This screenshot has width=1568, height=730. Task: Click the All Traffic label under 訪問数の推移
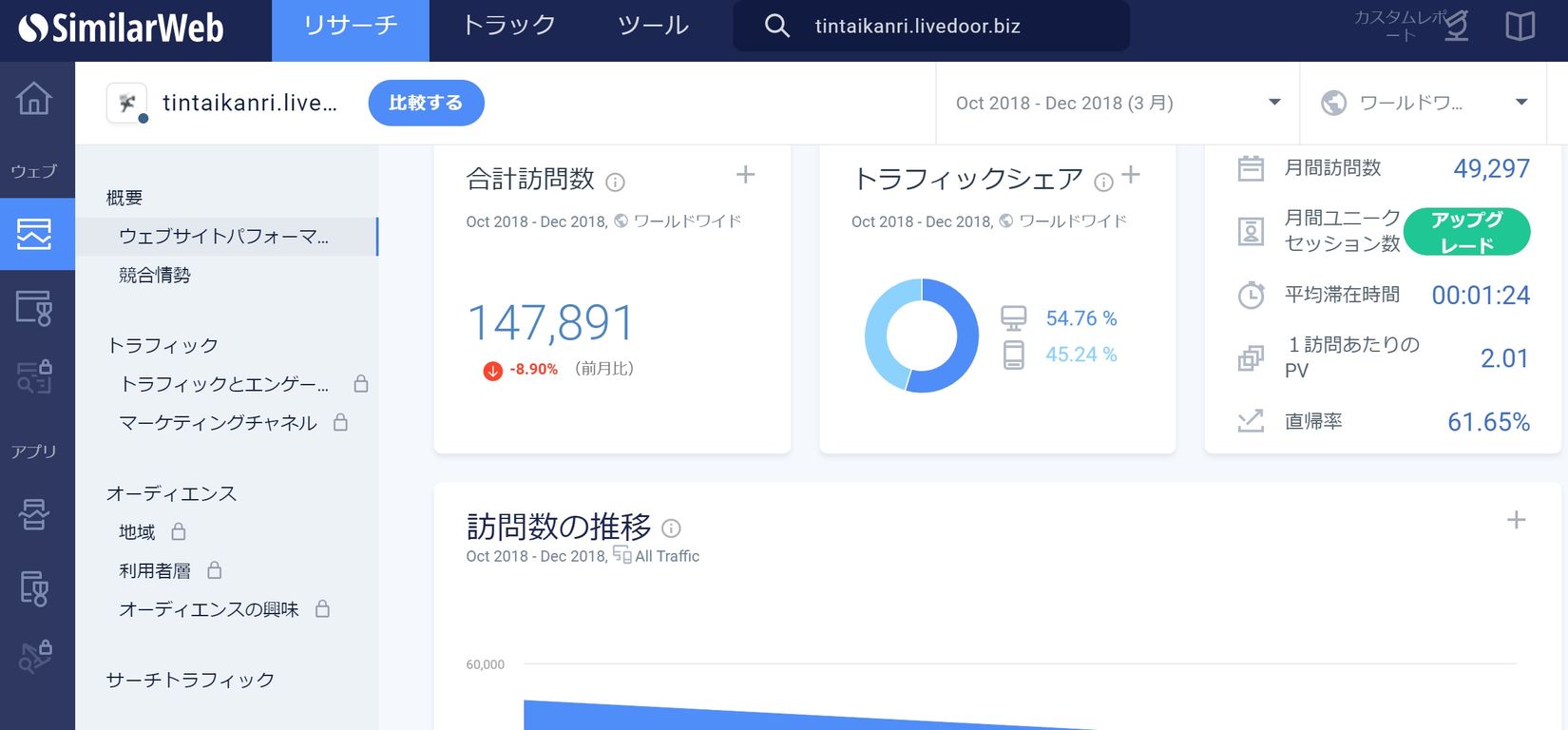point(667,556)
